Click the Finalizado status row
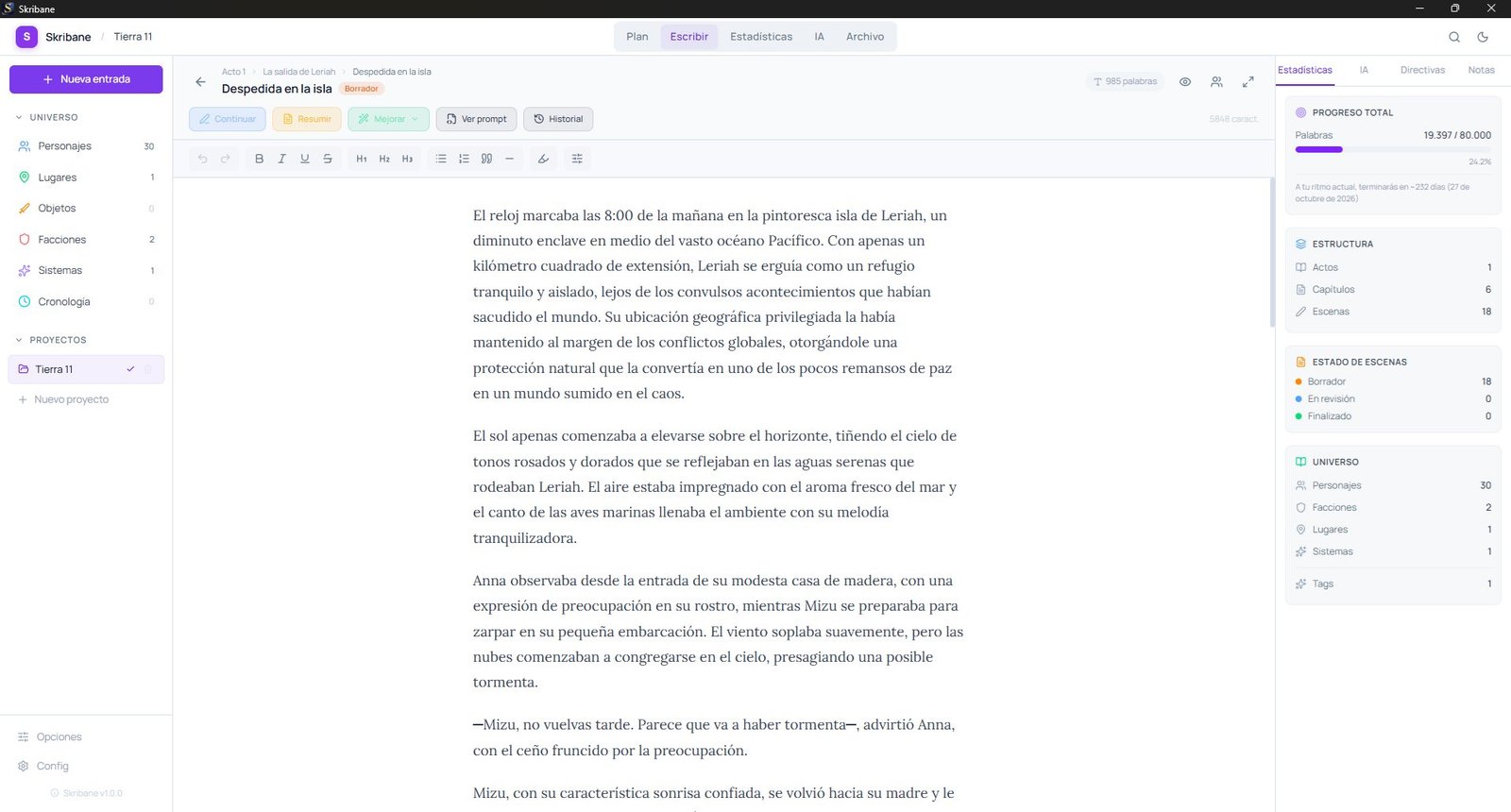Viewport: 1511px width, 812px height. (1393, 416)
